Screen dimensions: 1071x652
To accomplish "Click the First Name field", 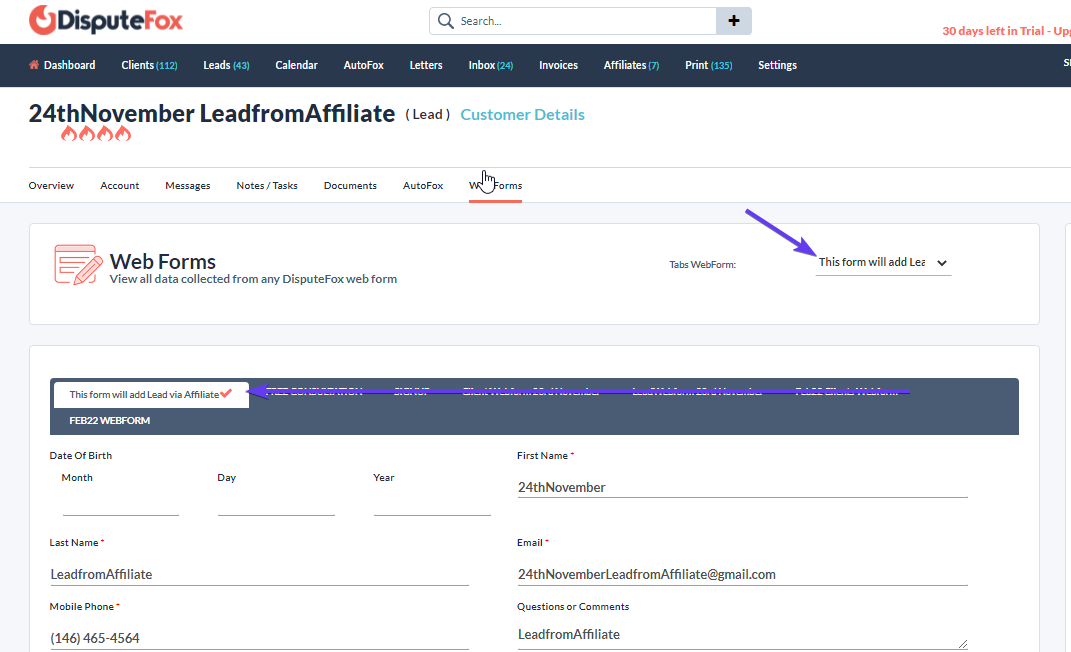I will [742, 487].
